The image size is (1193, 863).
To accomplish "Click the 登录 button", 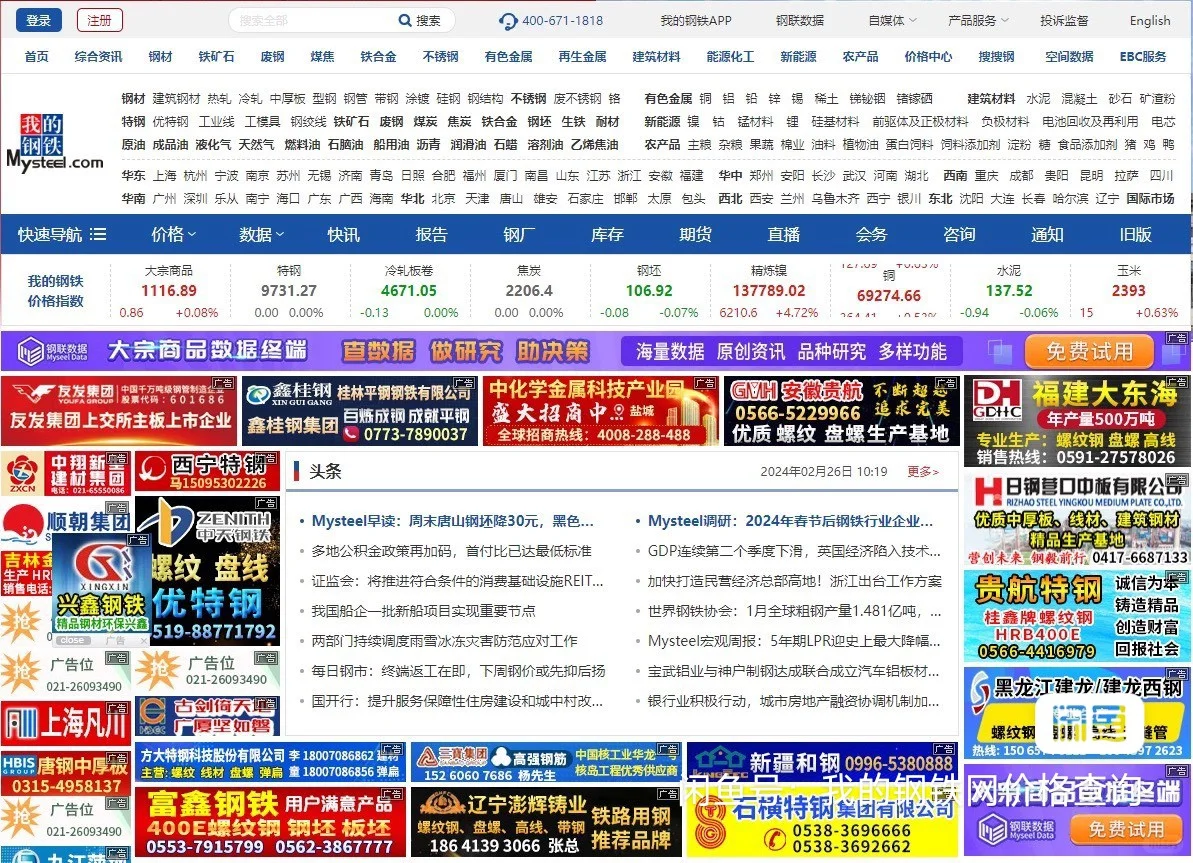I will click(38, 19).
